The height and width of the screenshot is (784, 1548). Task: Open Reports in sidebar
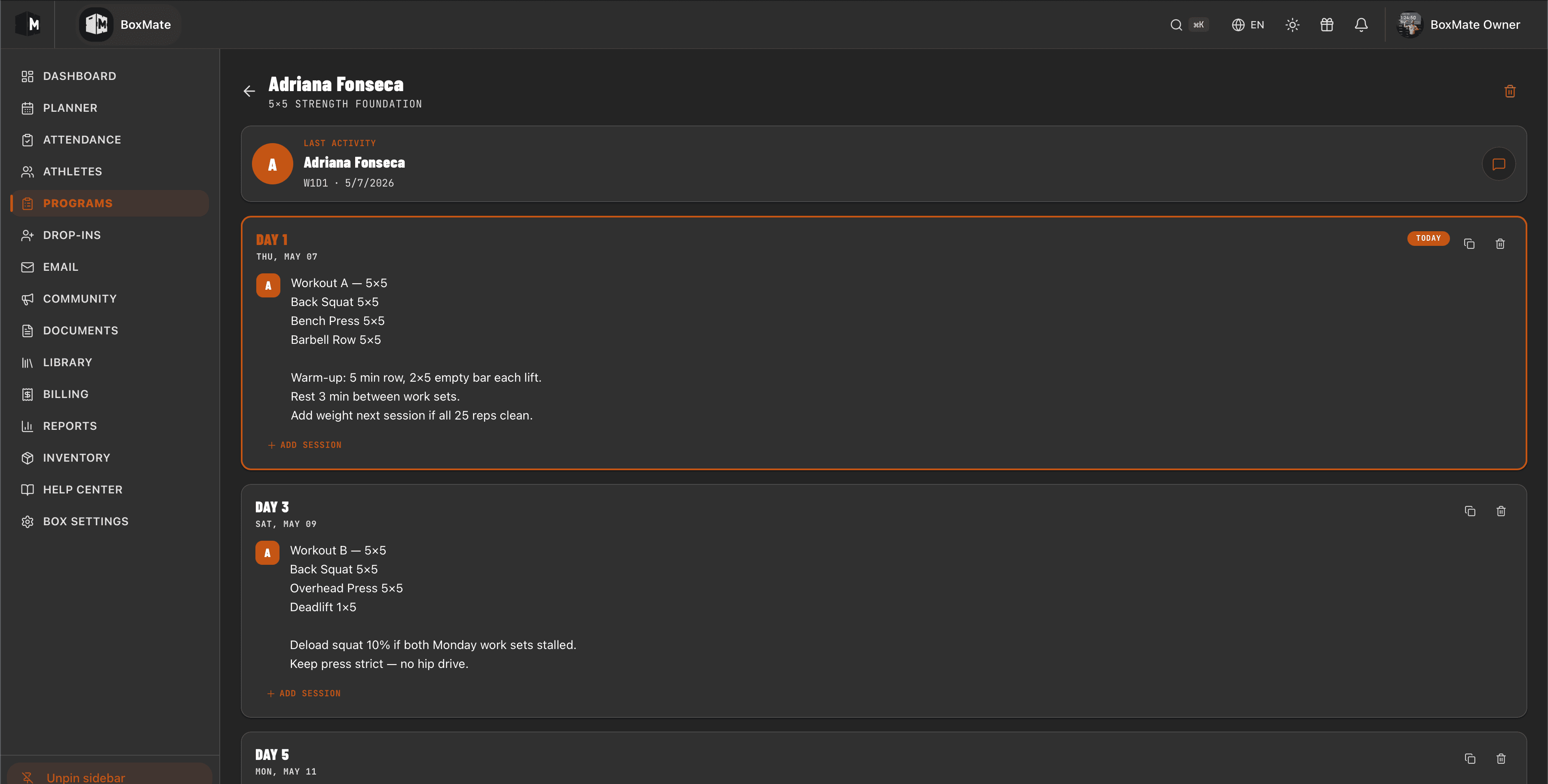click(109, 426)
